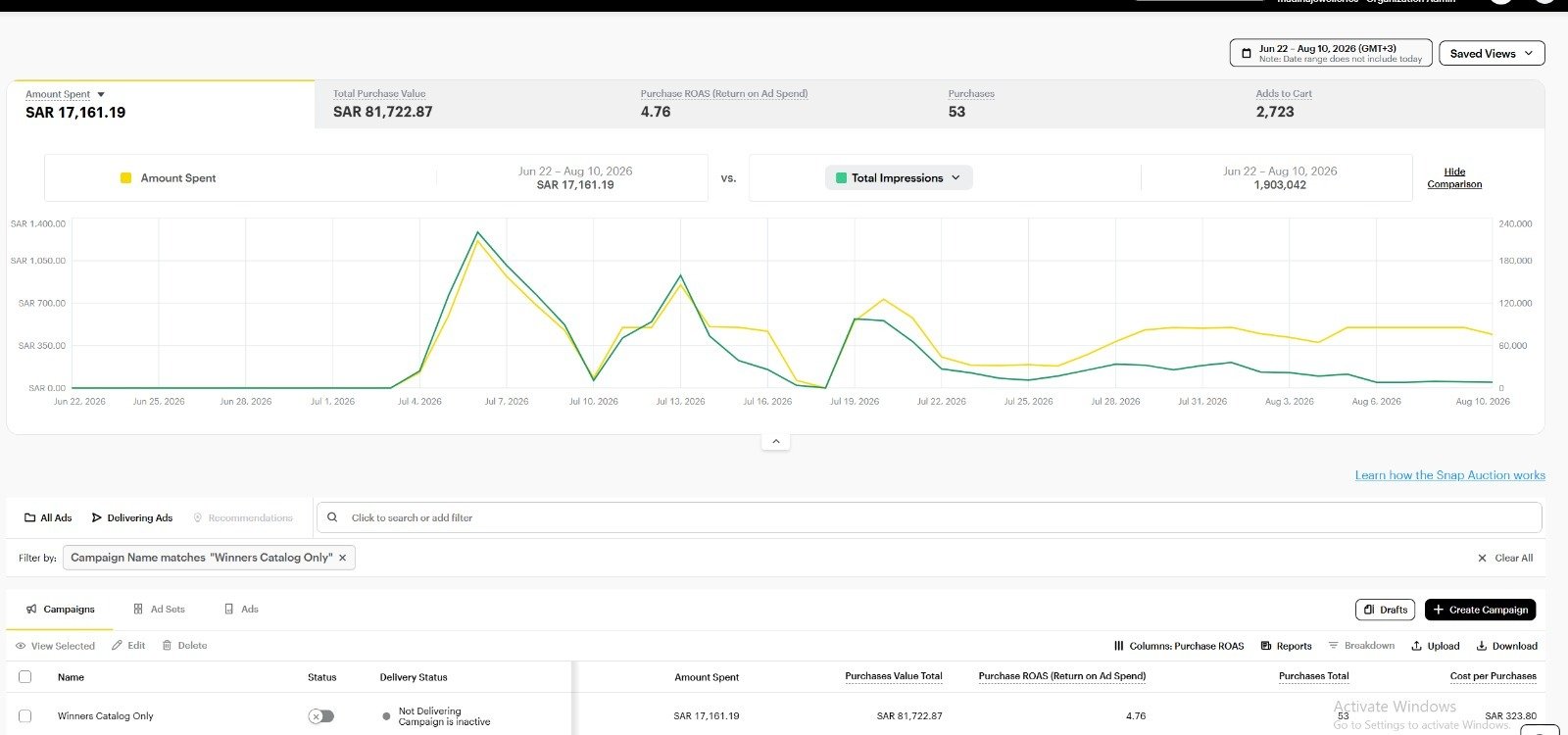Tick the select-all checkbox in table header
1568x735 pixels.
(25, 677)
